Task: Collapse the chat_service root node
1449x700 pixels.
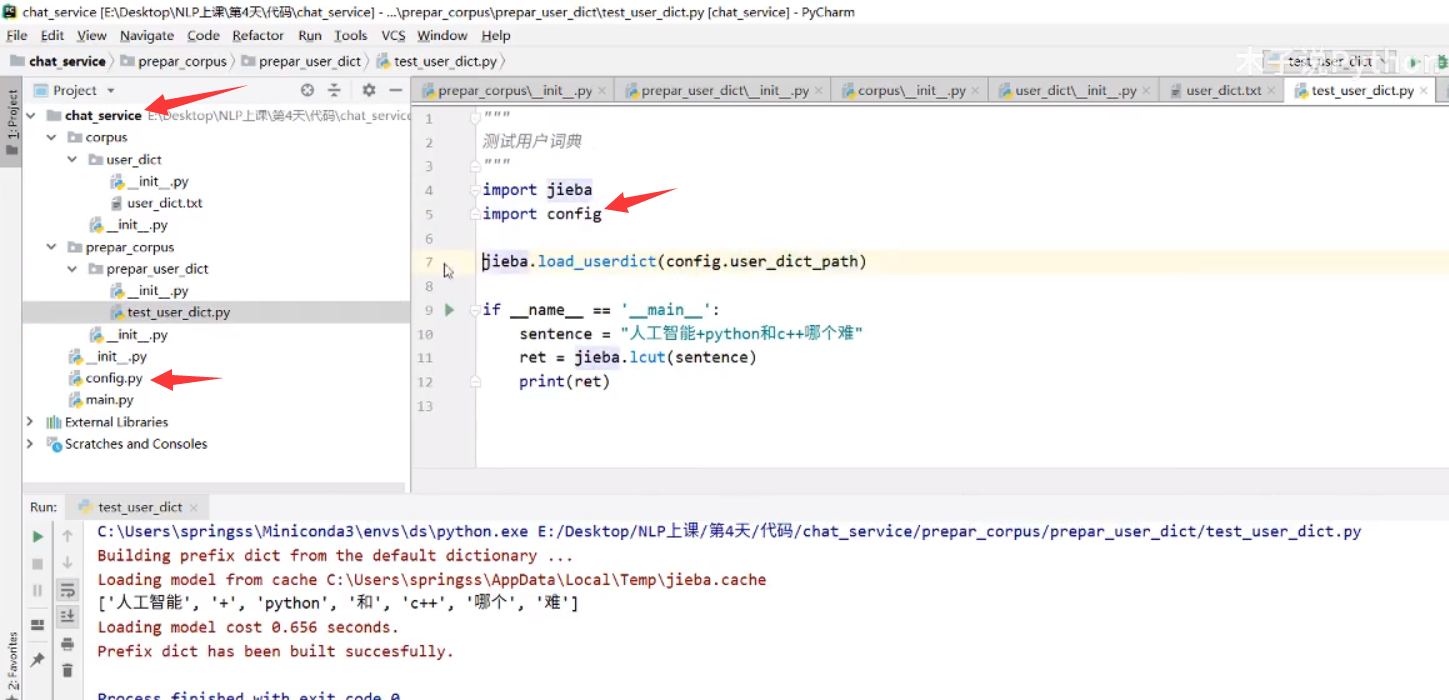Action: [x=32, y=116]
